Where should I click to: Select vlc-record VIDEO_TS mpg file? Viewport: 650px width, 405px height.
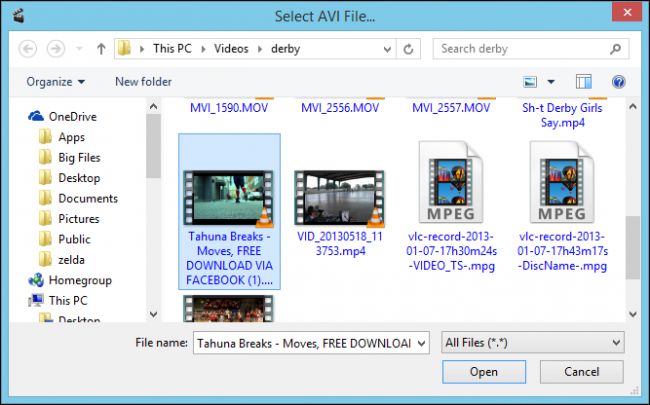tap(451, 206)
